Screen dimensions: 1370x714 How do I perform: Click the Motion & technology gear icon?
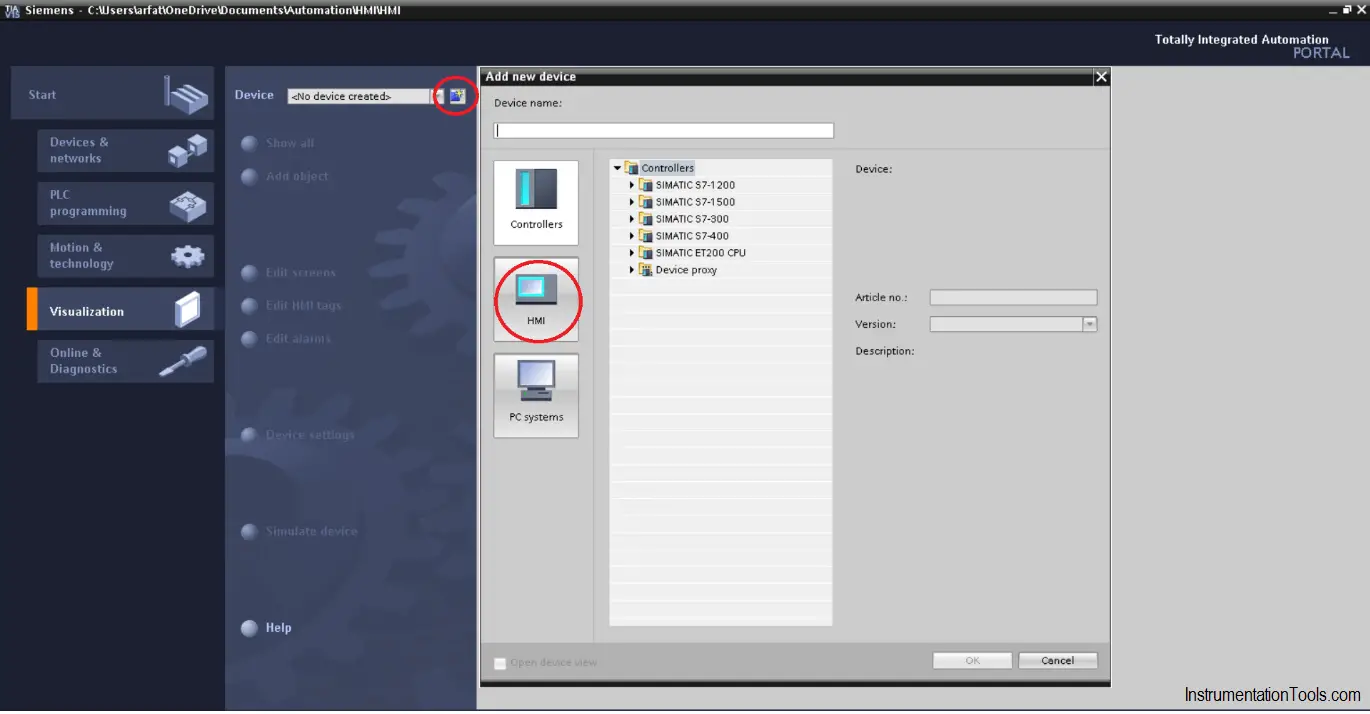point(187,256)
